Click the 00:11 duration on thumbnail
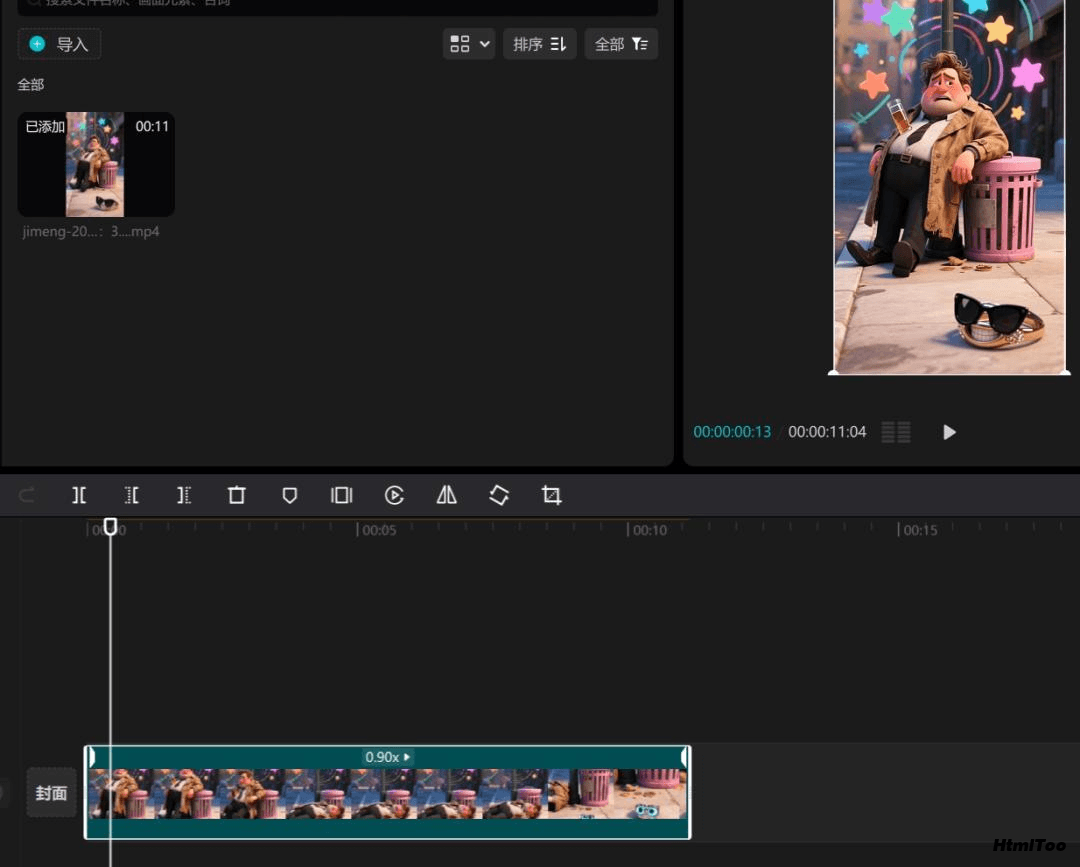The image size is (1080, 867). tap(152, 127)
